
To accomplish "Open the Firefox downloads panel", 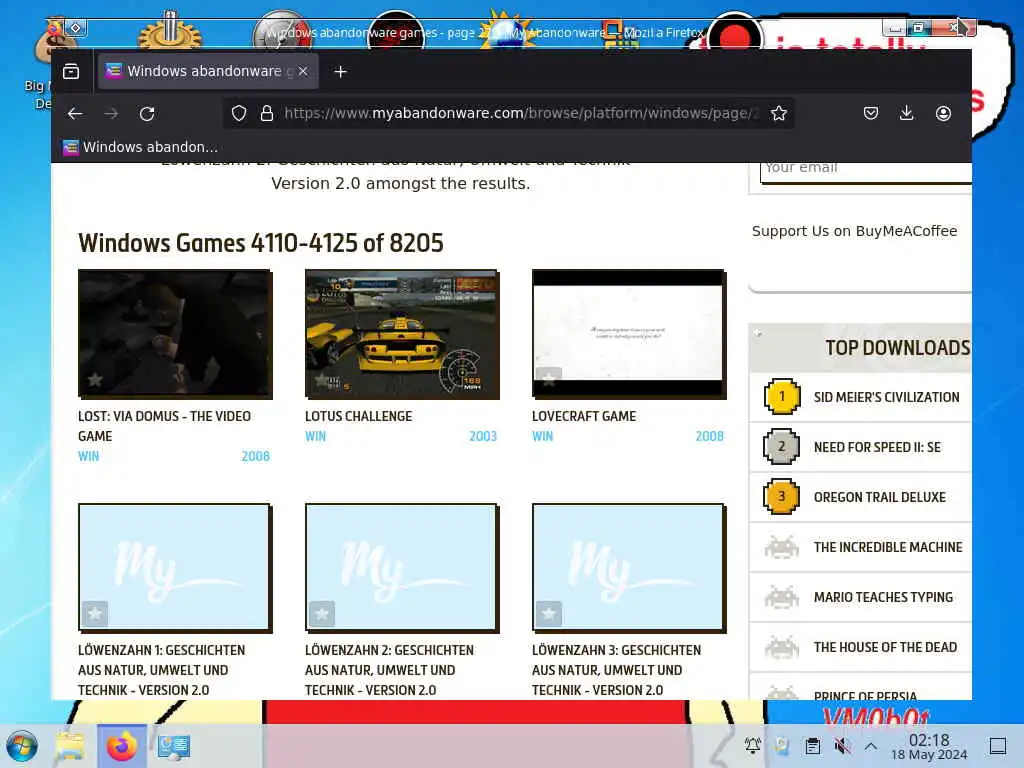I will [x=906, y=114].
